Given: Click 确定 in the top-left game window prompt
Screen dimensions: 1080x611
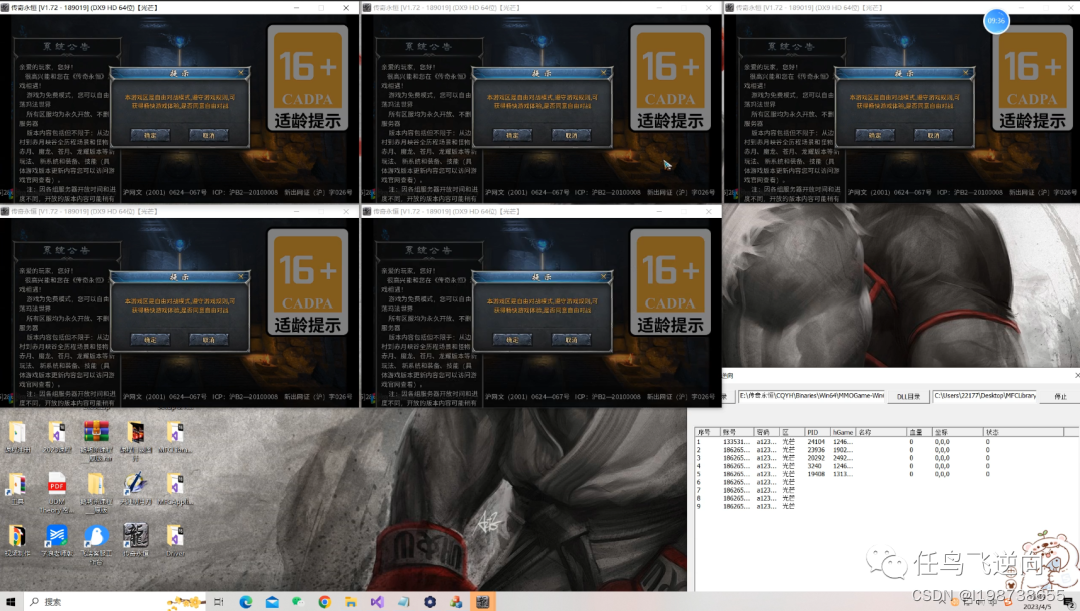Looking at the screenshot, I should point(150,135).
